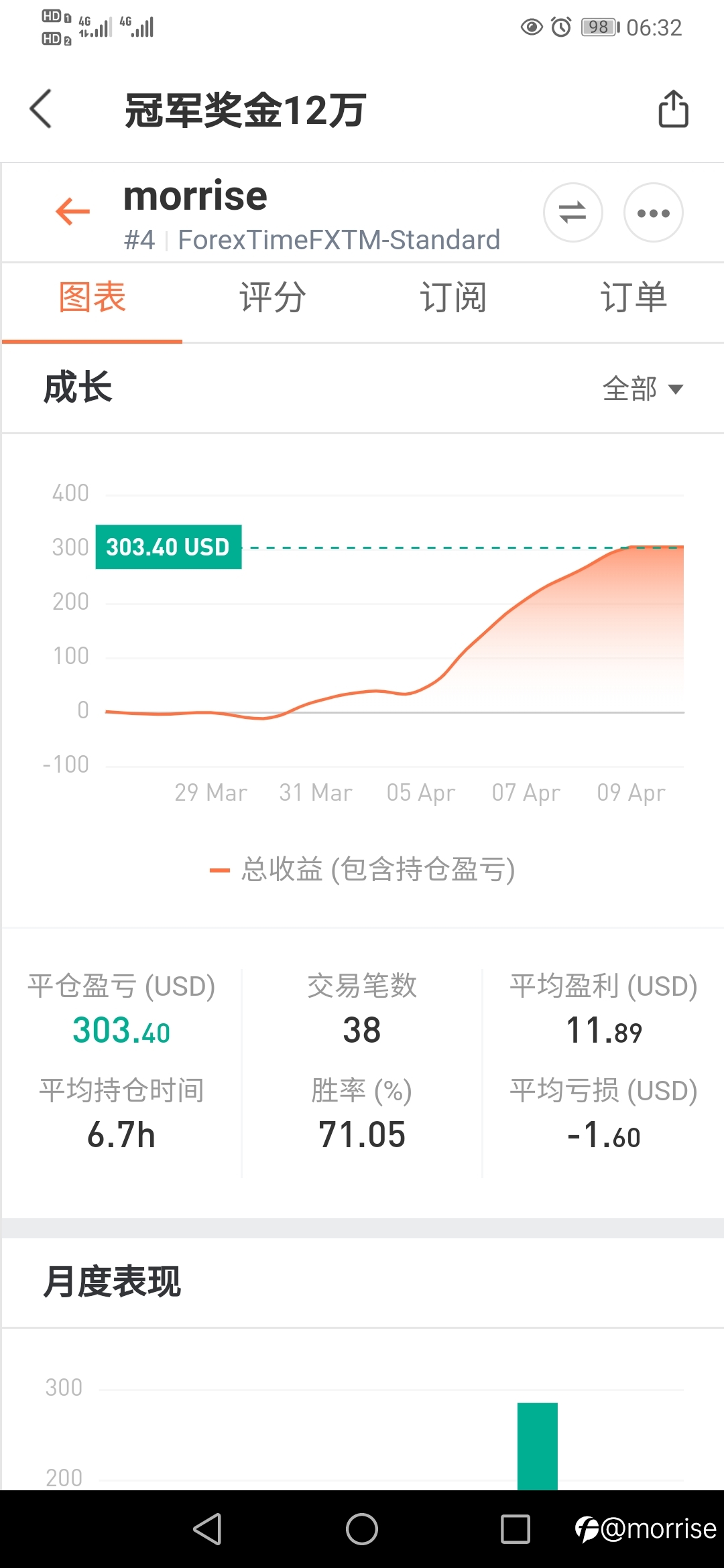Screen dimensions: 724x1568
Task: Tap the orange back arrow beside morrise
Action: [72, 212]
